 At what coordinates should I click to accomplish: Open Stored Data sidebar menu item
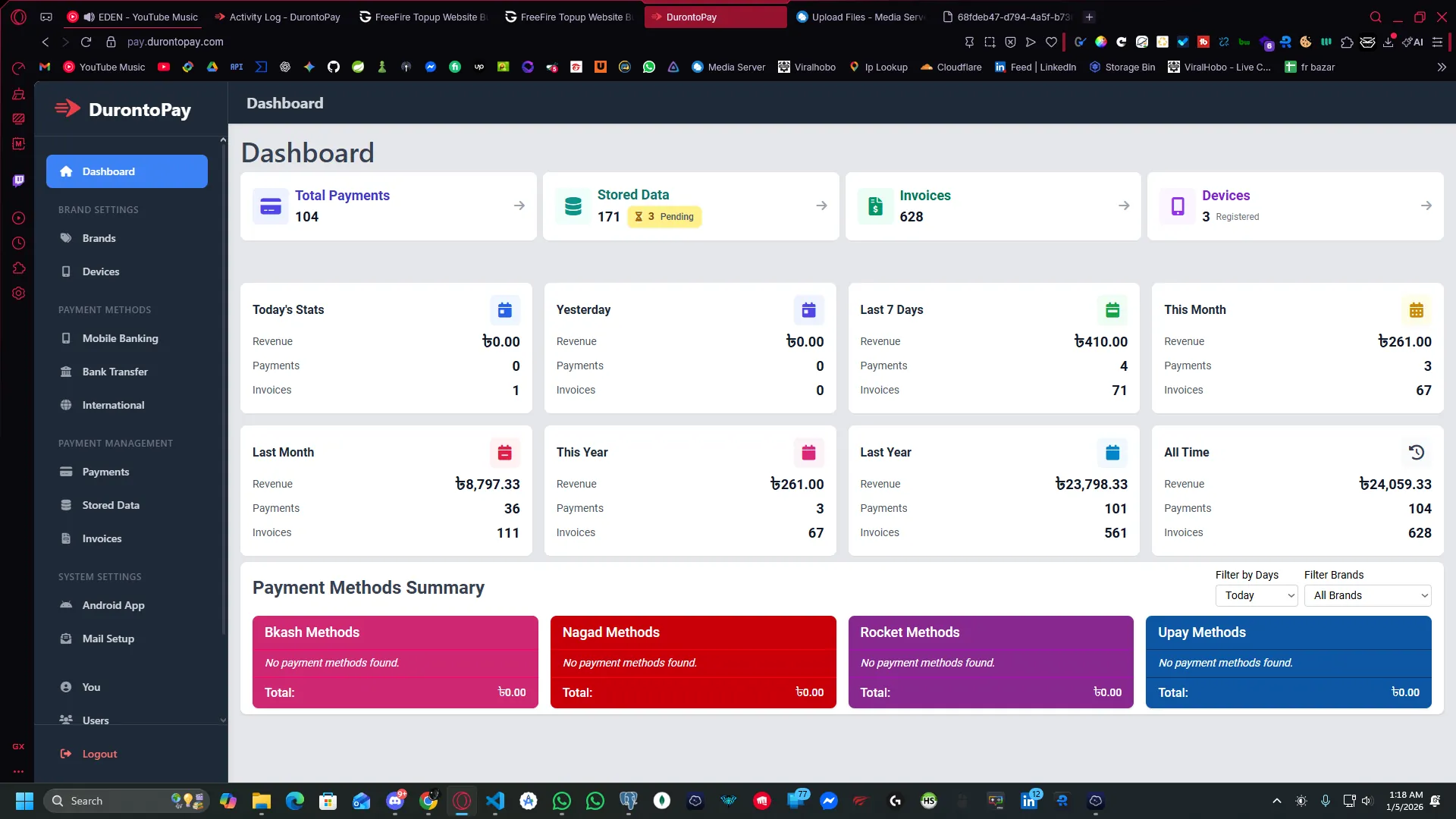point(111,505)
